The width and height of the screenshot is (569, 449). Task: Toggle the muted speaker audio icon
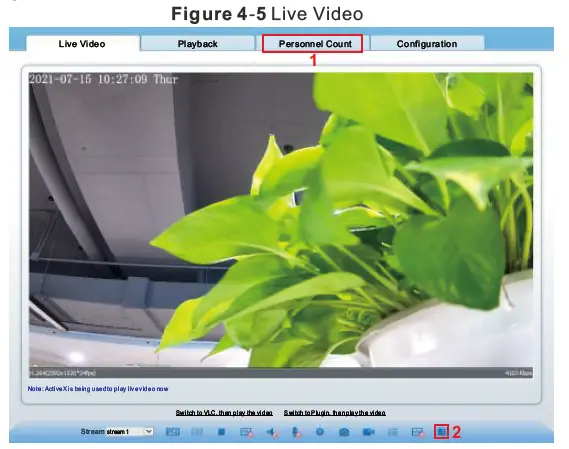(x=272, y=432)
